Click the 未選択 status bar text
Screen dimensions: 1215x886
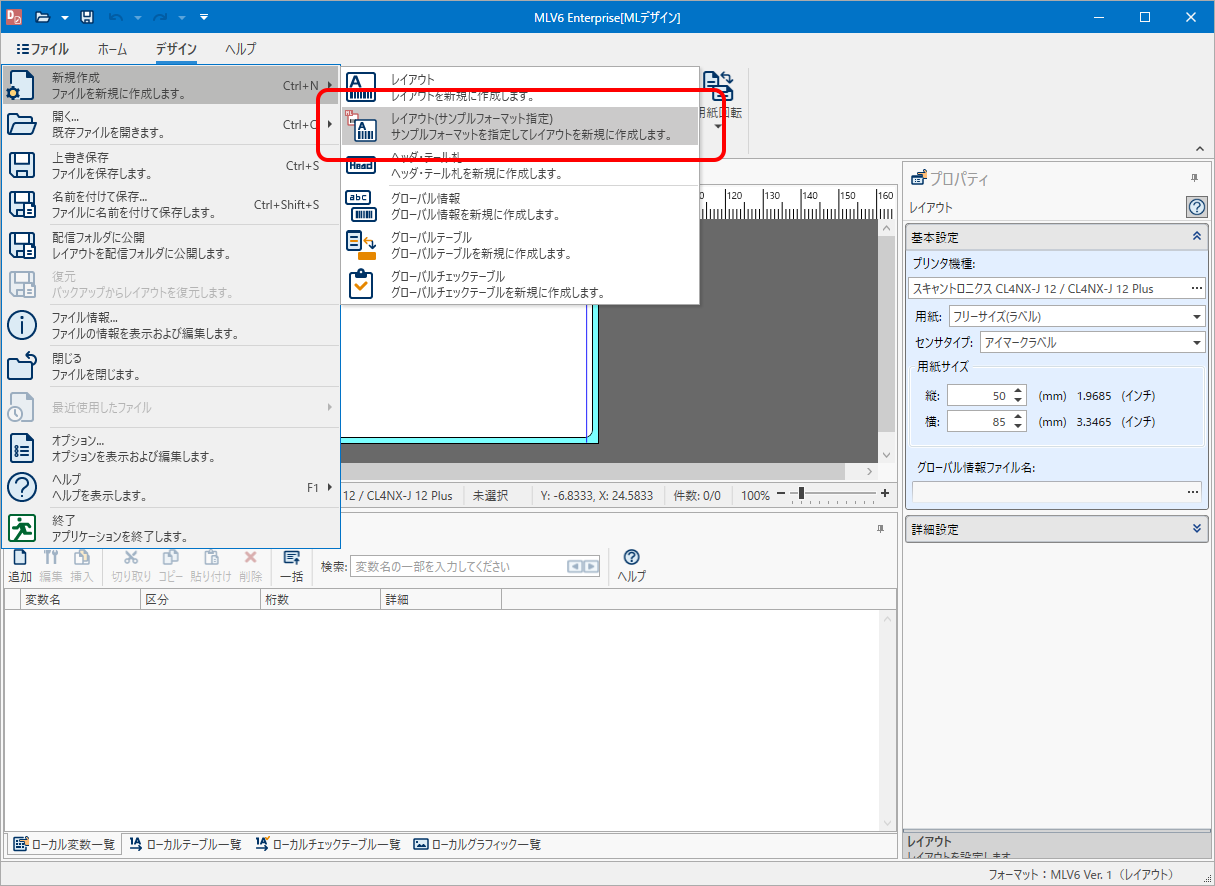(x=490, y=495)
